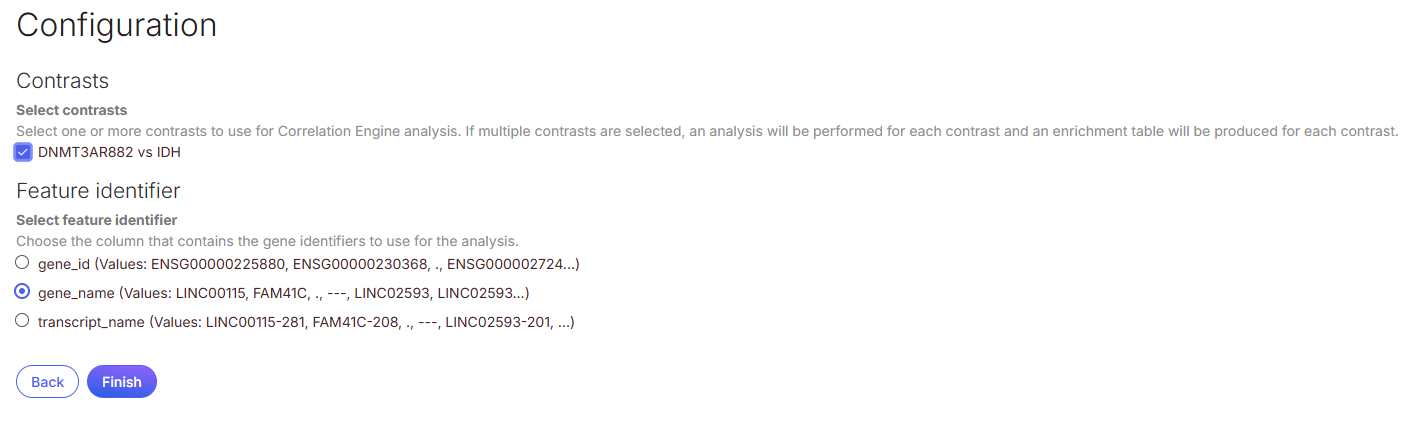
Task: Click the 'Choose the column' help text
Action: coord(267,241)
